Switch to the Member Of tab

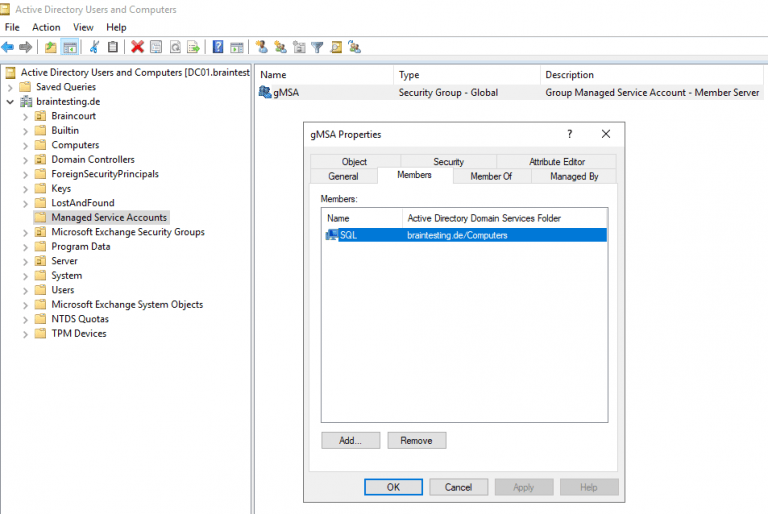(x=491, y=176)
